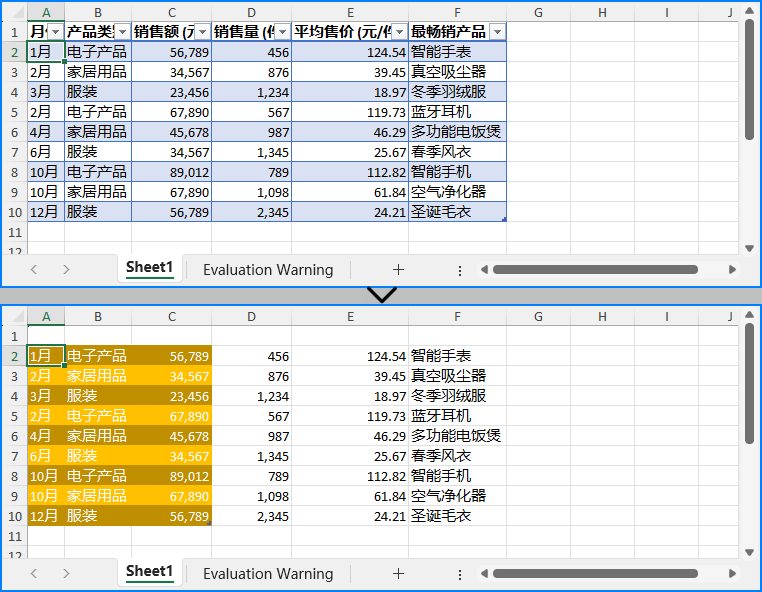Viewport: 762px width, 592px height.
Task: Go to previous sheet in bottom window
Action: point(34,574)
